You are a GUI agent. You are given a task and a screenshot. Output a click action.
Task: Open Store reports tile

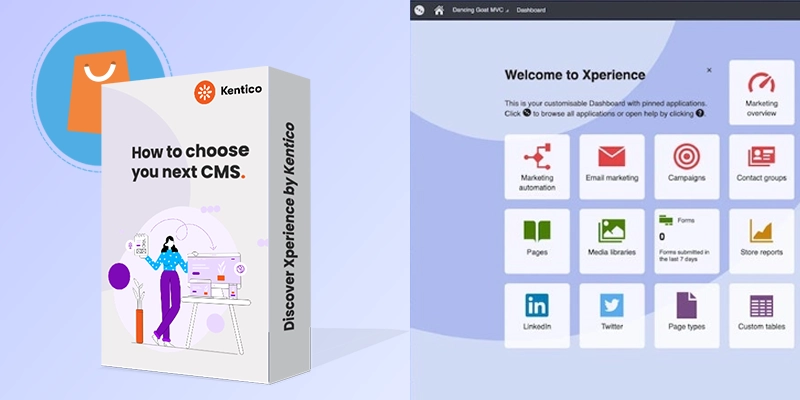click(x=761, y=240)
